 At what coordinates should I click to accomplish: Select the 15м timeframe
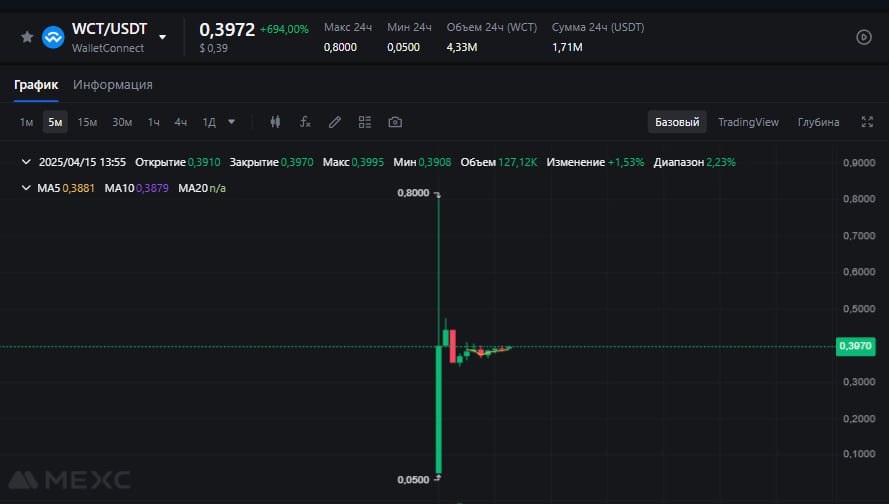coord(87,122)
